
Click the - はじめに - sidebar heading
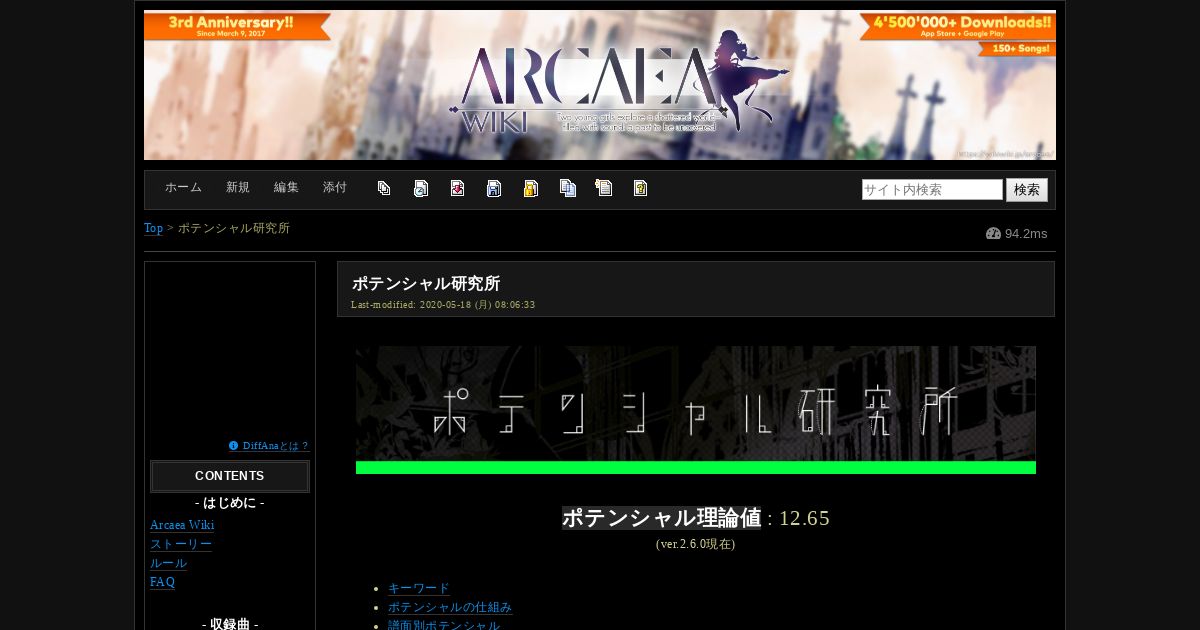[230, 503]
